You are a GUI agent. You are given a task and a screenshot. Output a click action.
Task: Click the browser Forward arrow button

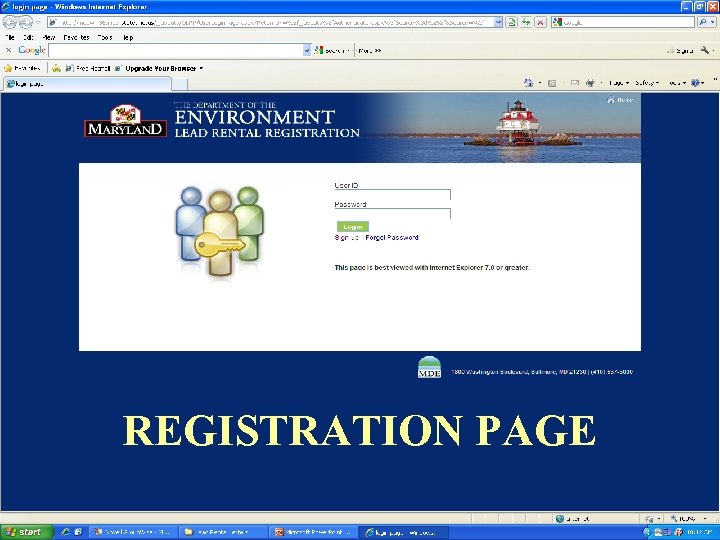coord(26,22)
